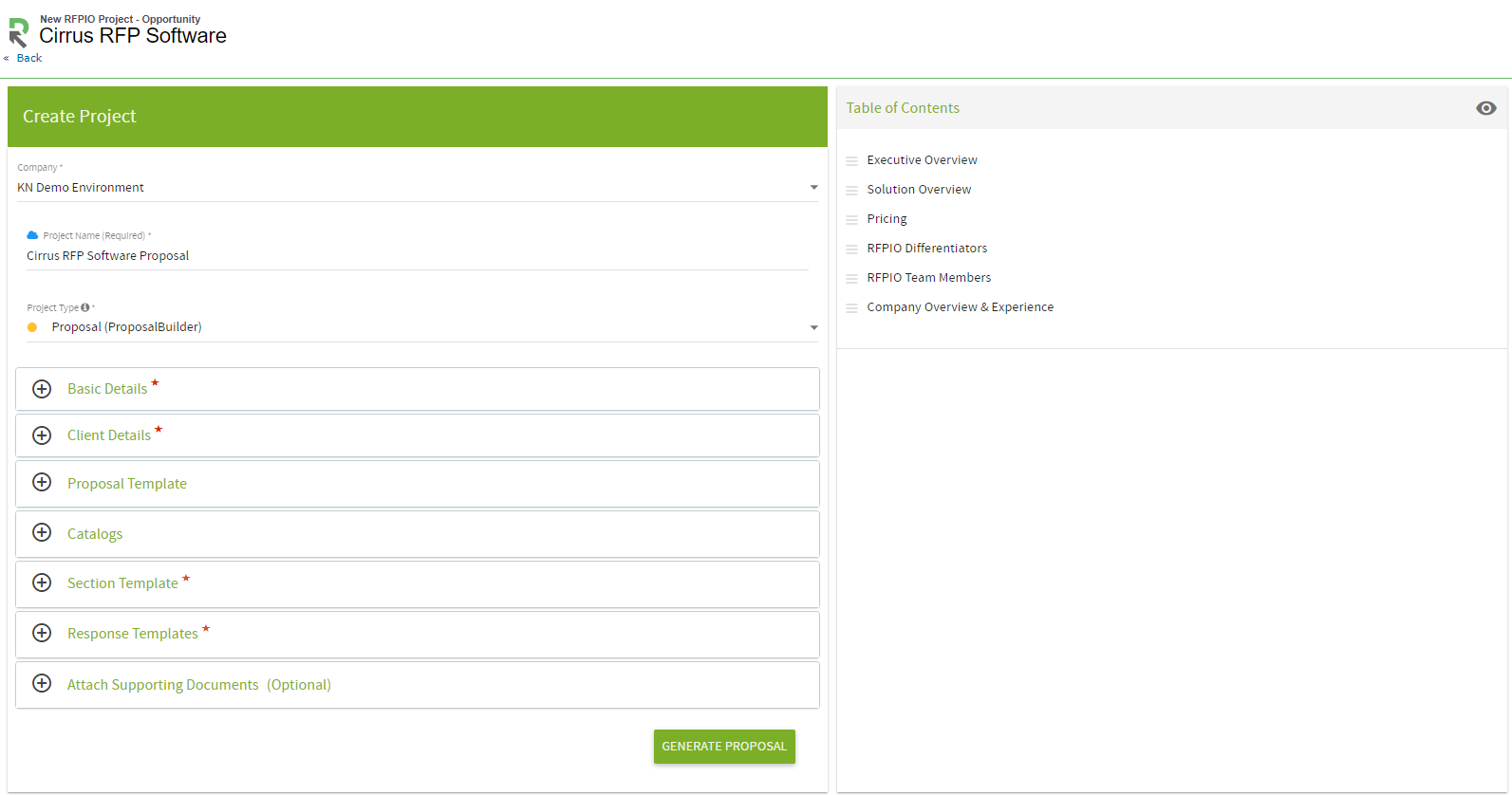Select Company Overview & Experience entry
This screenshot has width=1512, height=795.
(x=960, y=307)
